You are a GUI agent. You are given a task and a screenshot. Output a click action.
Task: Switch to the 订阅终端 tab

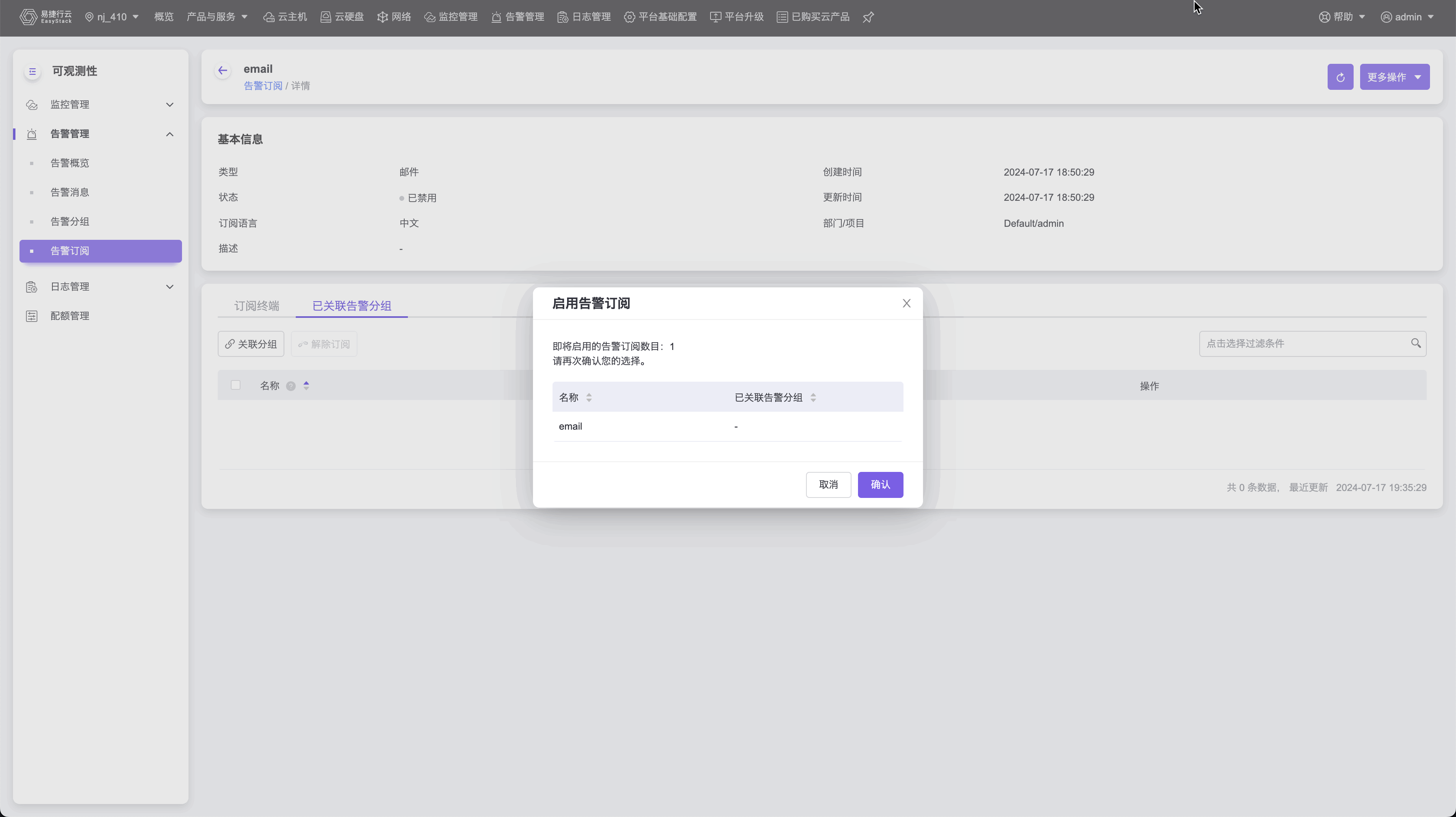coord(257,306)
